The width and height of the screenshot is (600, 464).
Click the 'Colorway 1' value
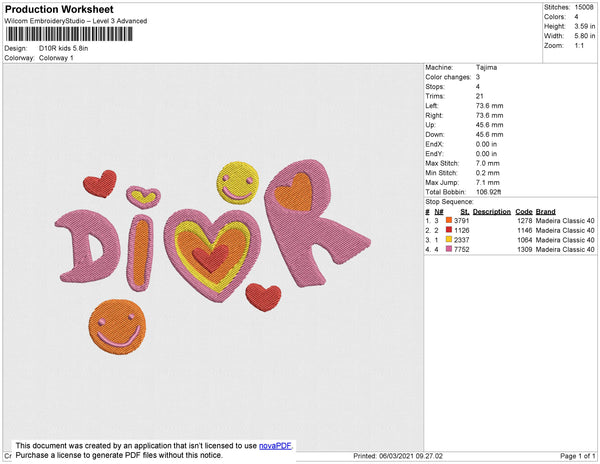(x=56, y=58)
